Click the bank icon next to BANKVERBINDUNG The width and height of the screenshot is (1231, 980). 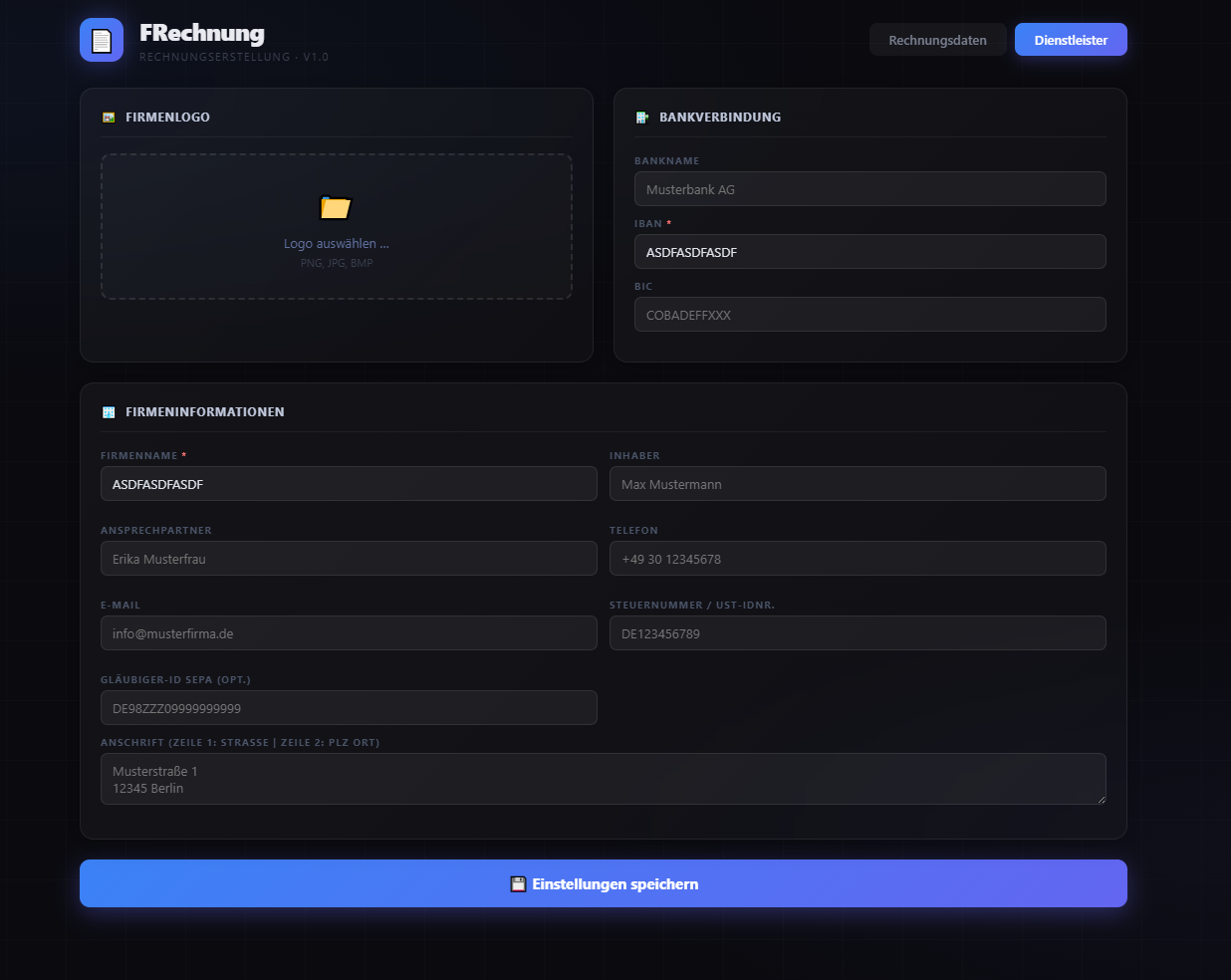(x=641, y=117)
